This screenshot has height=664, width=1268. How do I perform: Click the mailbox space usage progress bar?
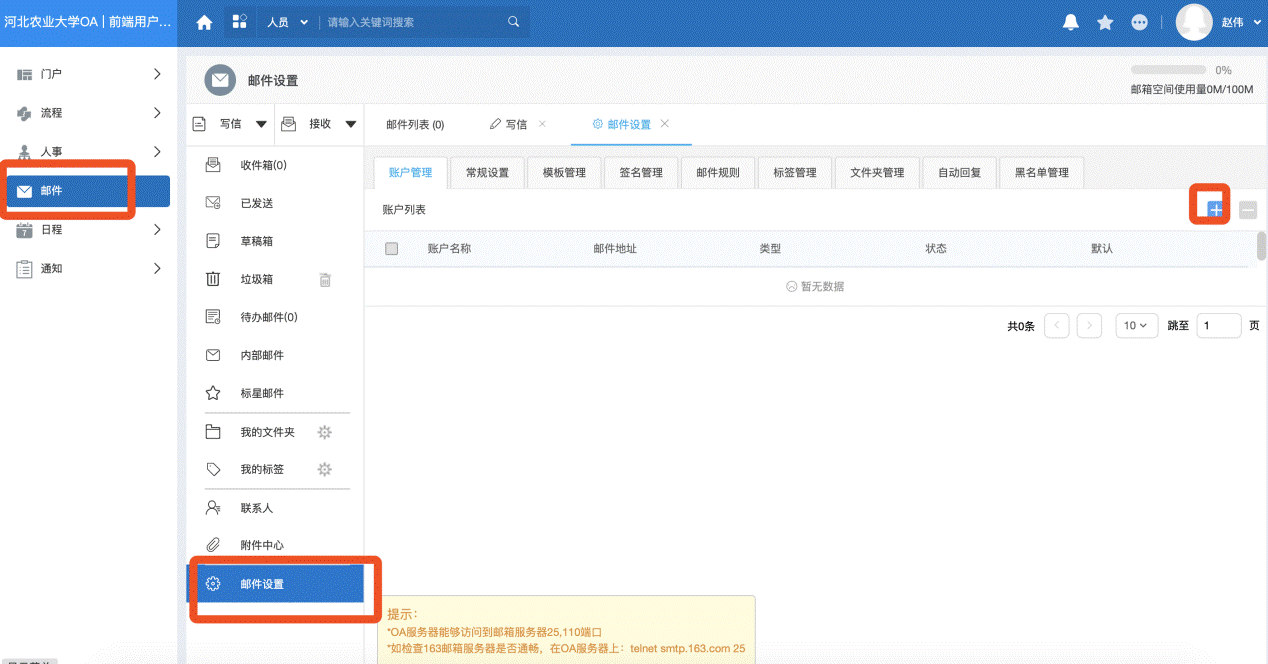(x=1168, y=70)
